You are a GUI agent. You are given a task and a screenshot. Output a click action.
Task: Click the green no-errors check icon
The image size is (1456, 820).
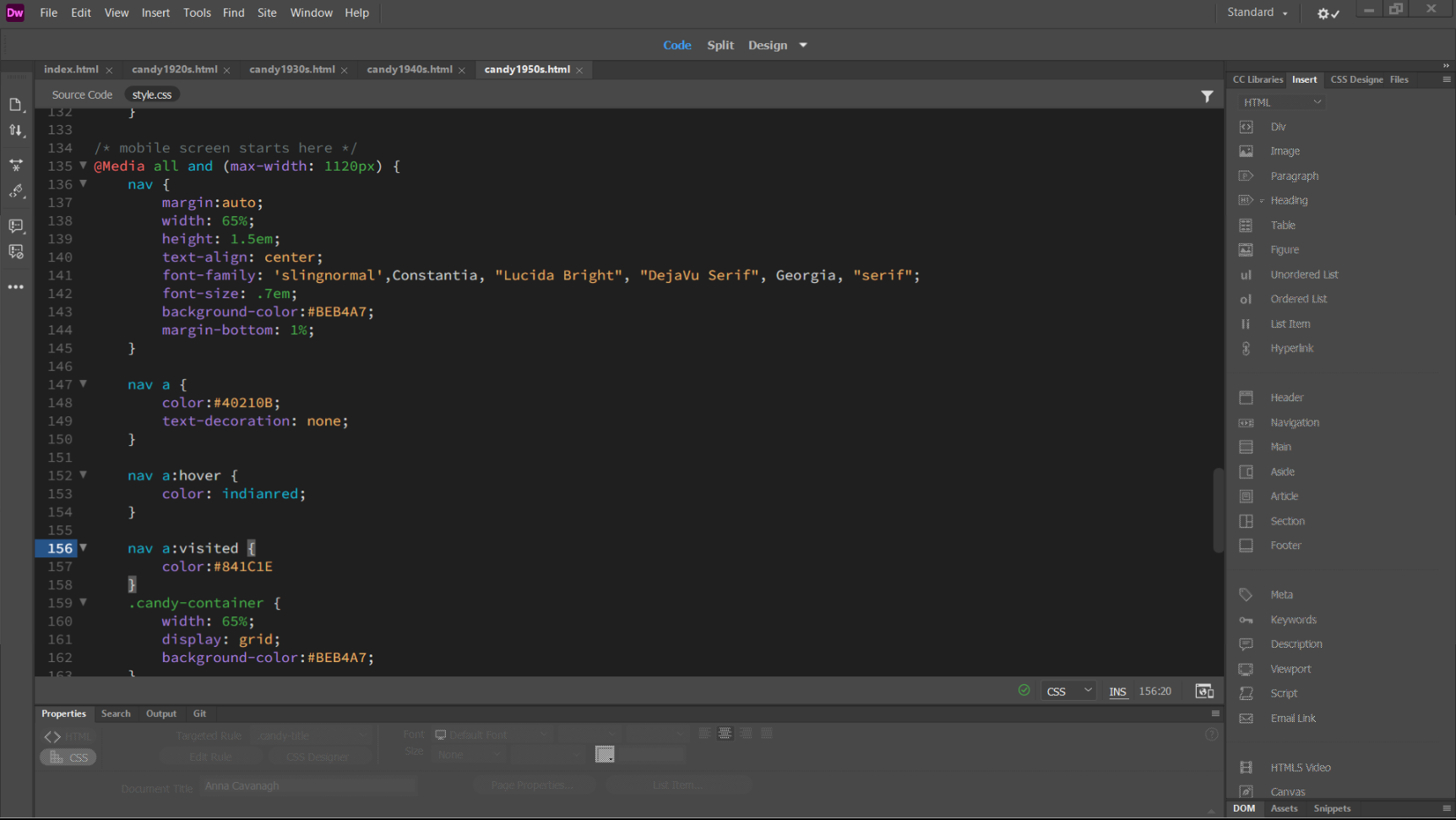[1024, 691]
